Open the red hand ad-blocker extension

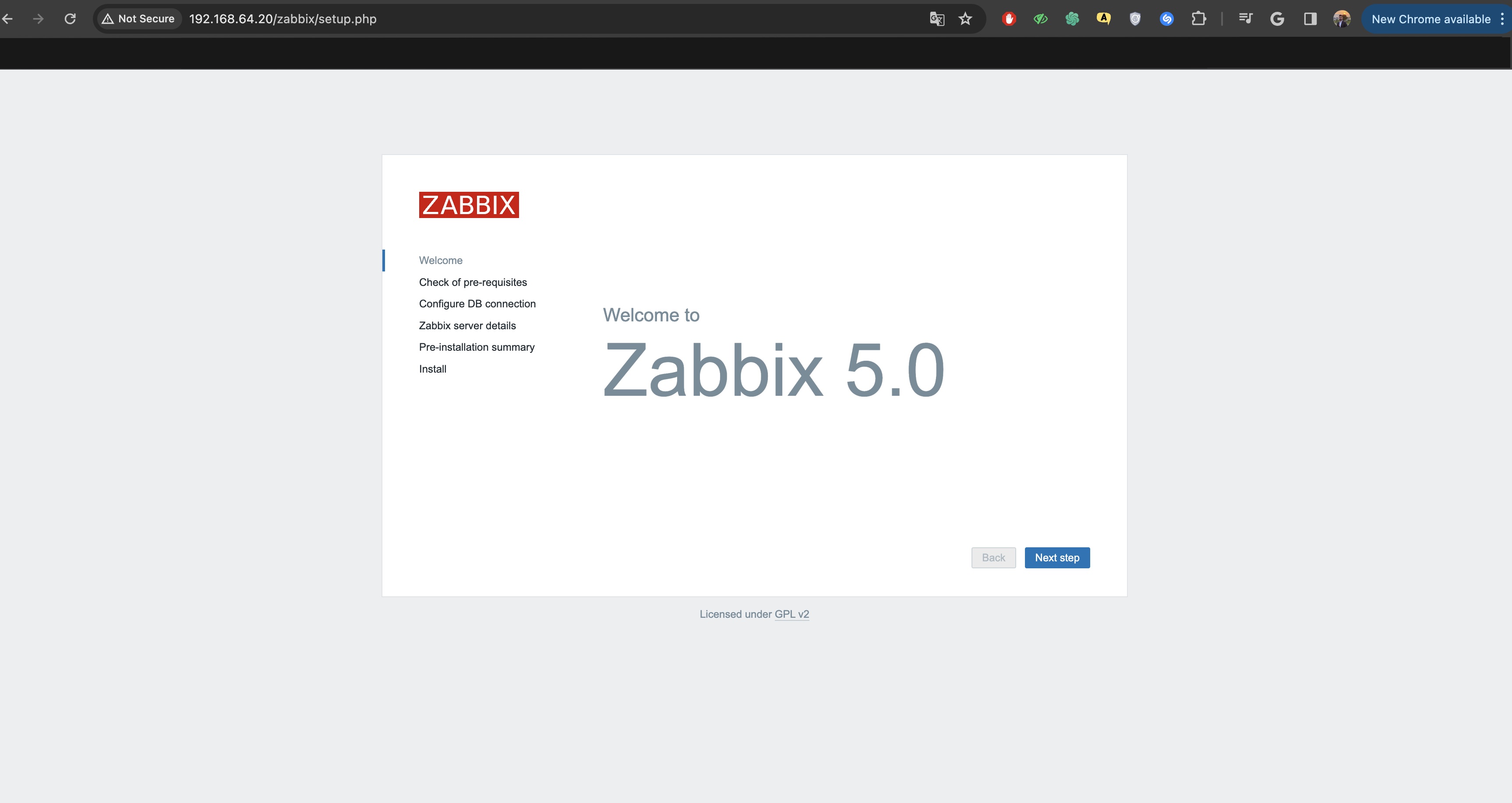click(1009, 19)
